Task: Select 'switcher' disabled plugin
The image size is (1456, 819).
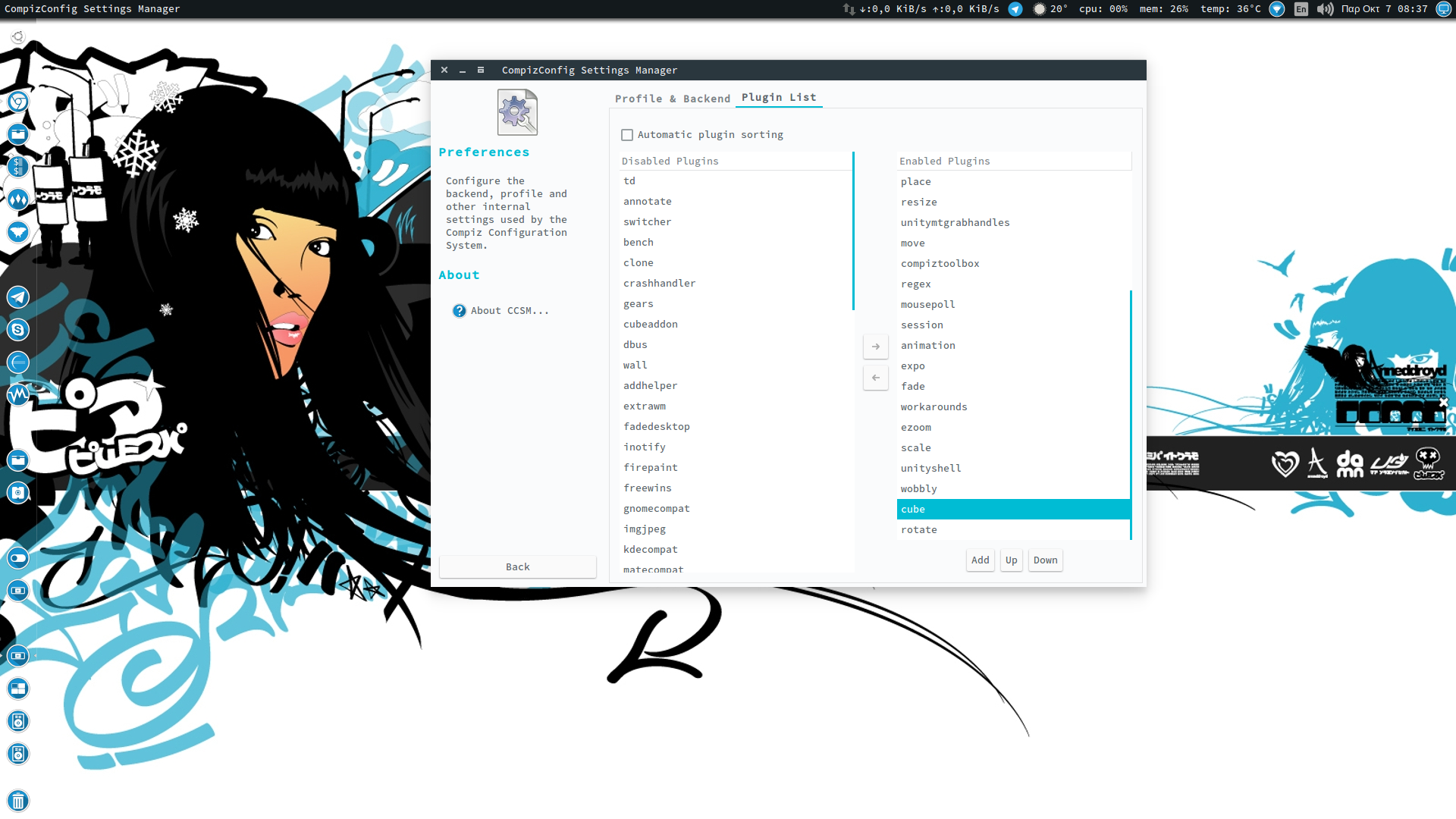Action: pos(736,222)
